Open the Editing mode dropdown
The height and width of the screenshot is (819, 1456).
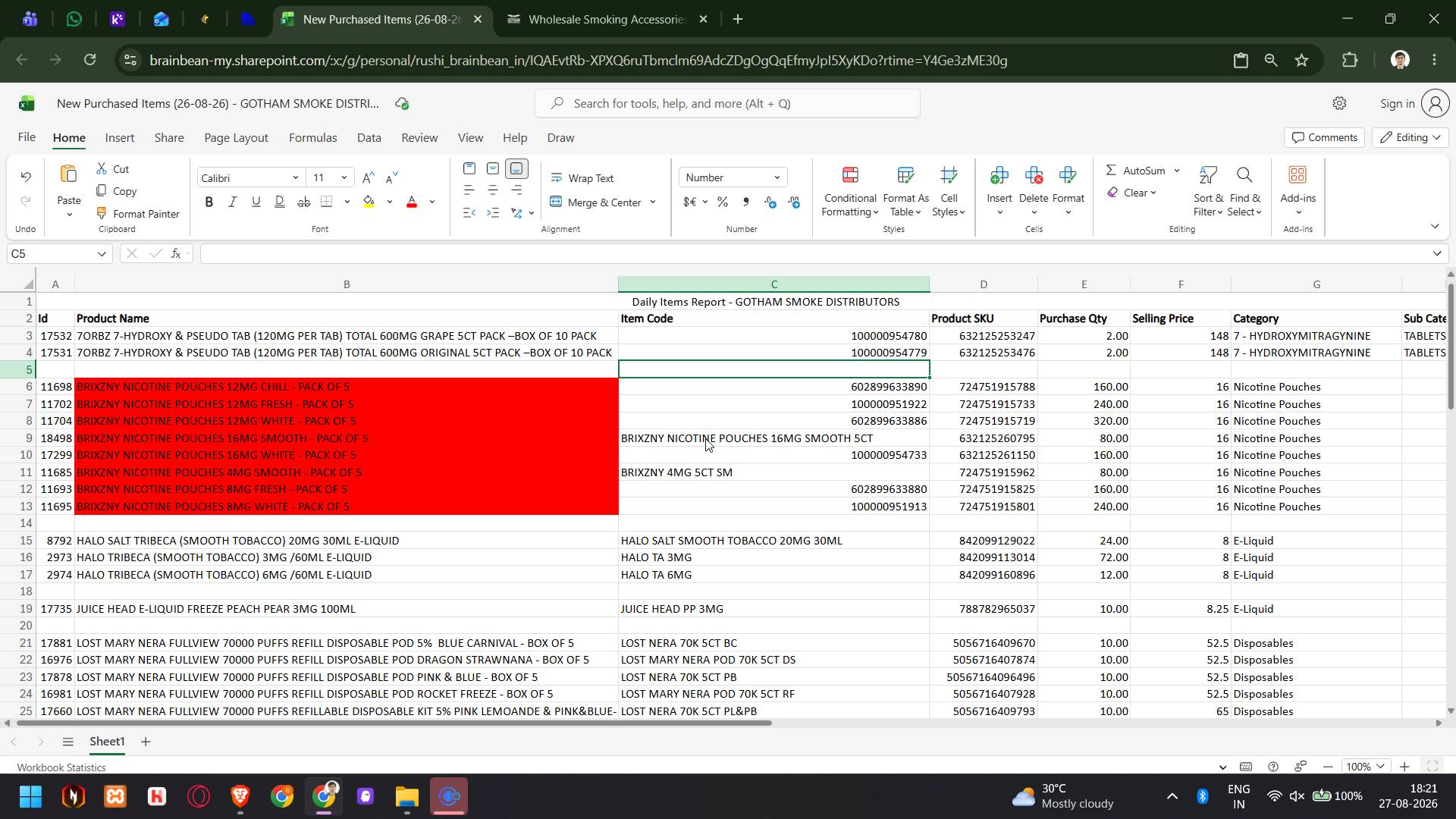[1410, 137]
